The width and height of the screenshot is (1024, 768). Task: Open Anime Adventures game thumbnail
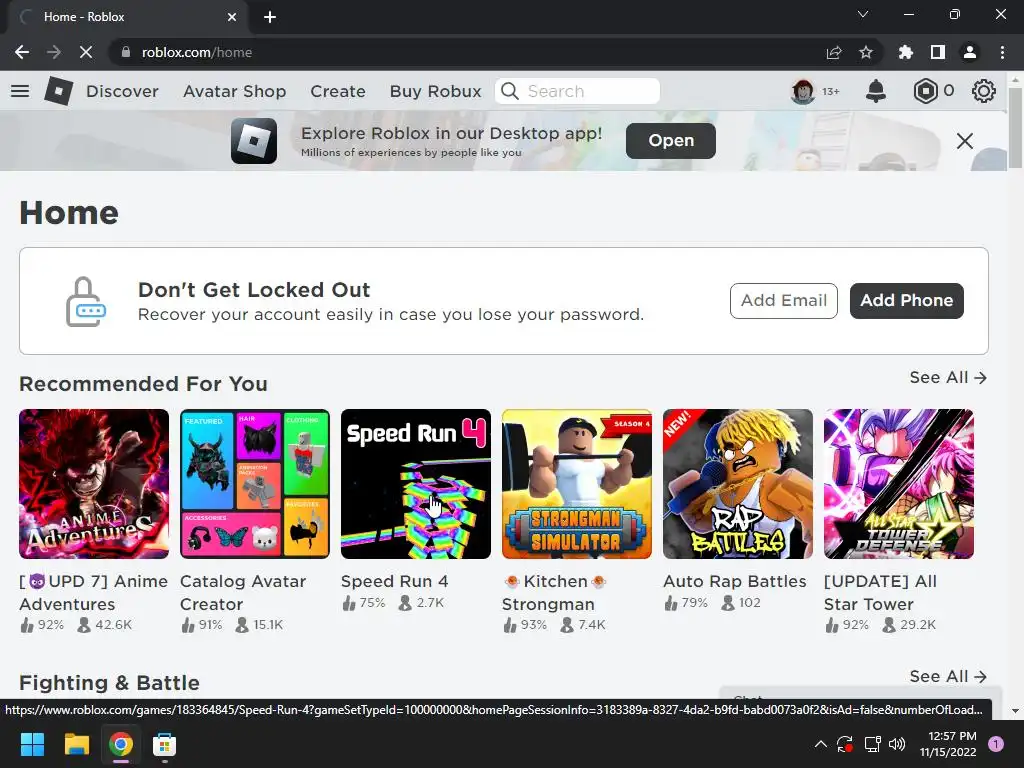(x=94, y=484)
